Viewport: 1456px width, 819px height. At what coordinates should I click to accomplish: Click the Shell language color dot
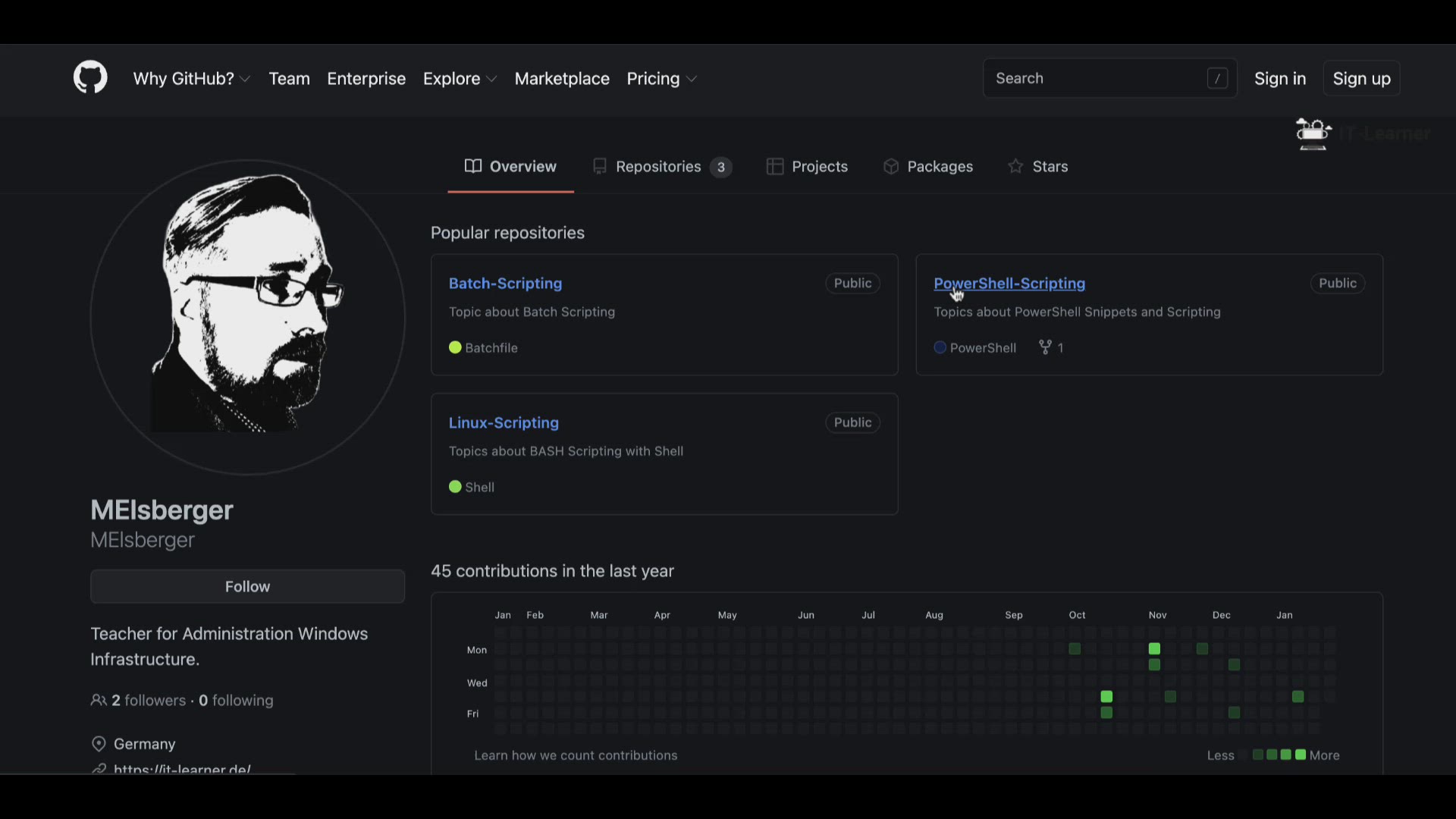(455, 487)
